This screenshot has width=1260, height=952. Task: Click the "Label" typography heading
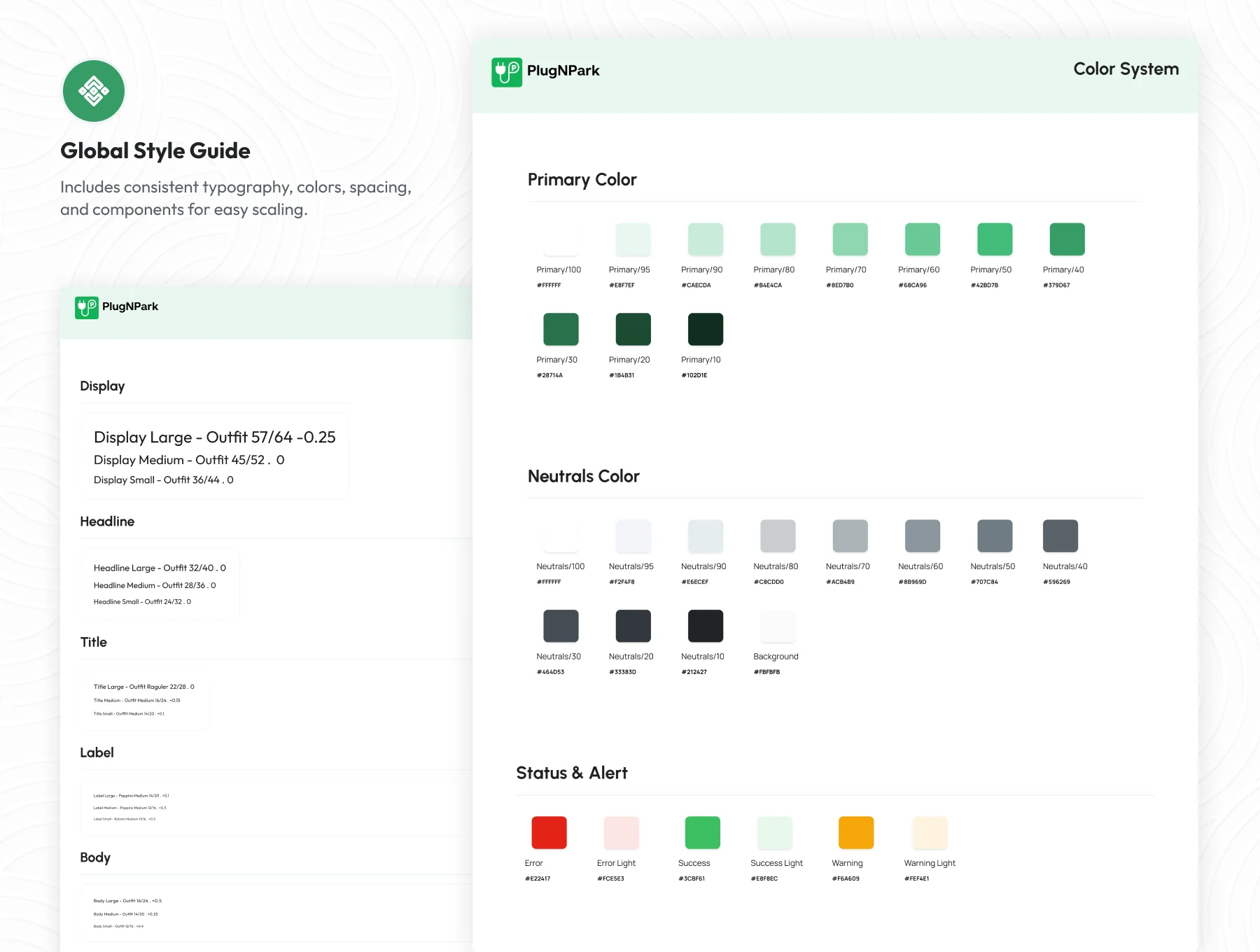point(97,752)
